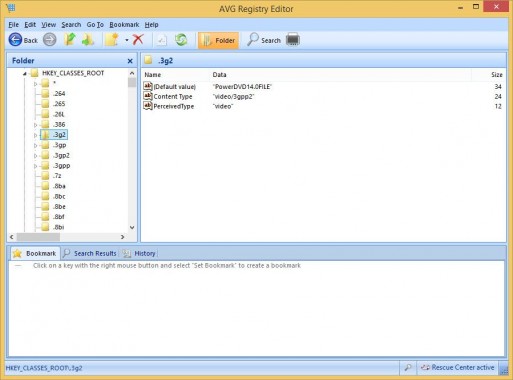Click the Content Type string value icon
This screenshot has height=380, width=513.
pos(148,96)
